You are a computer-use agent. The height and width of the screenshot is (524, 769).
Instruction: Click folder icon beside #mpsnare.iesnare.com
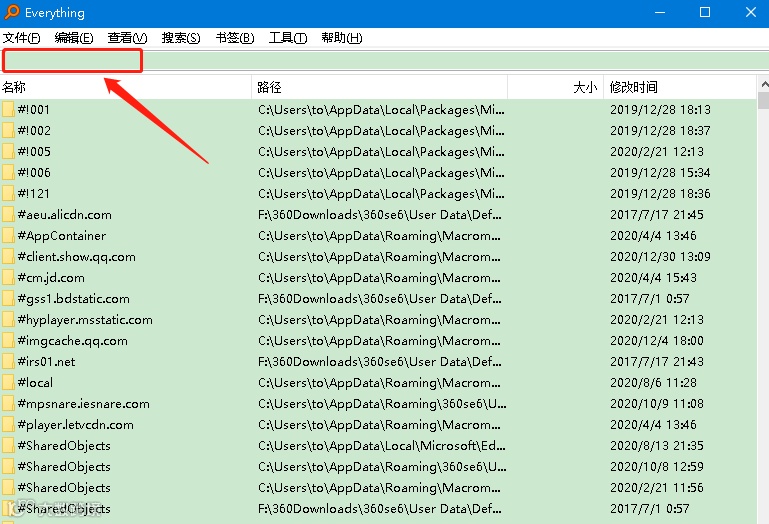pyautogui.click(x=8, y=404)
